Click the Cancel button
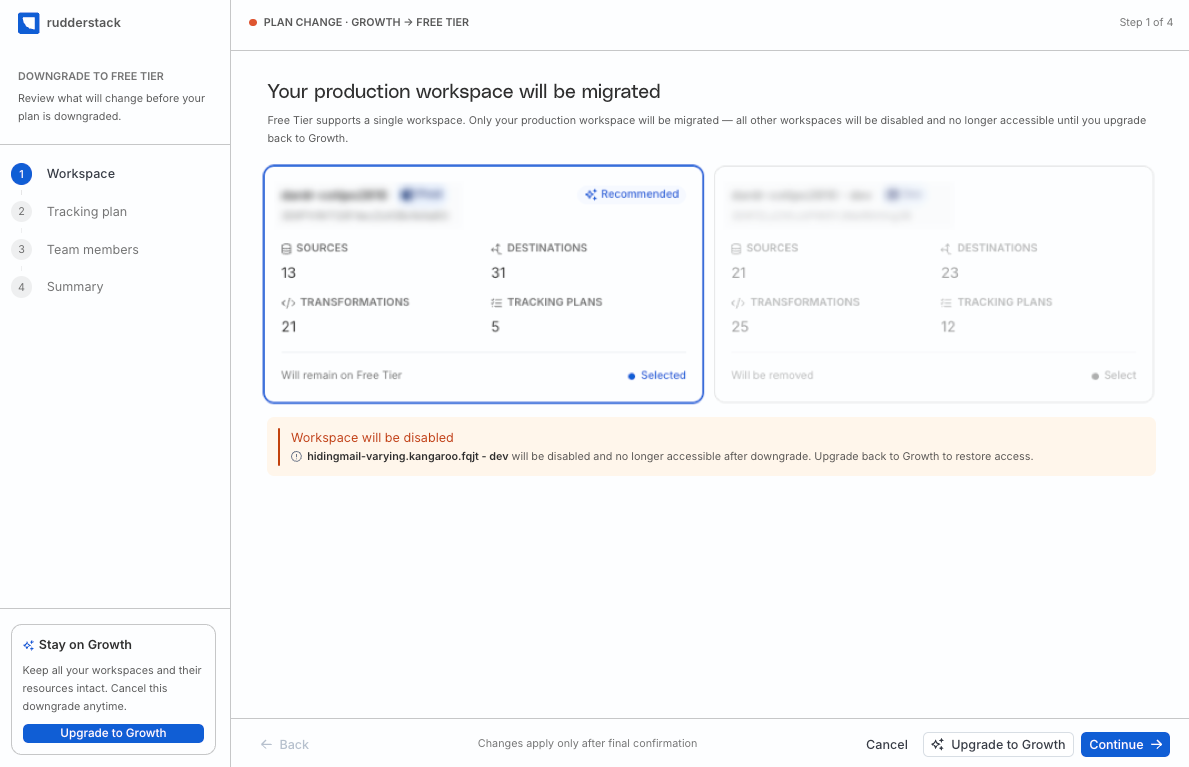The image size is (1189, 767). pos(886,745)
